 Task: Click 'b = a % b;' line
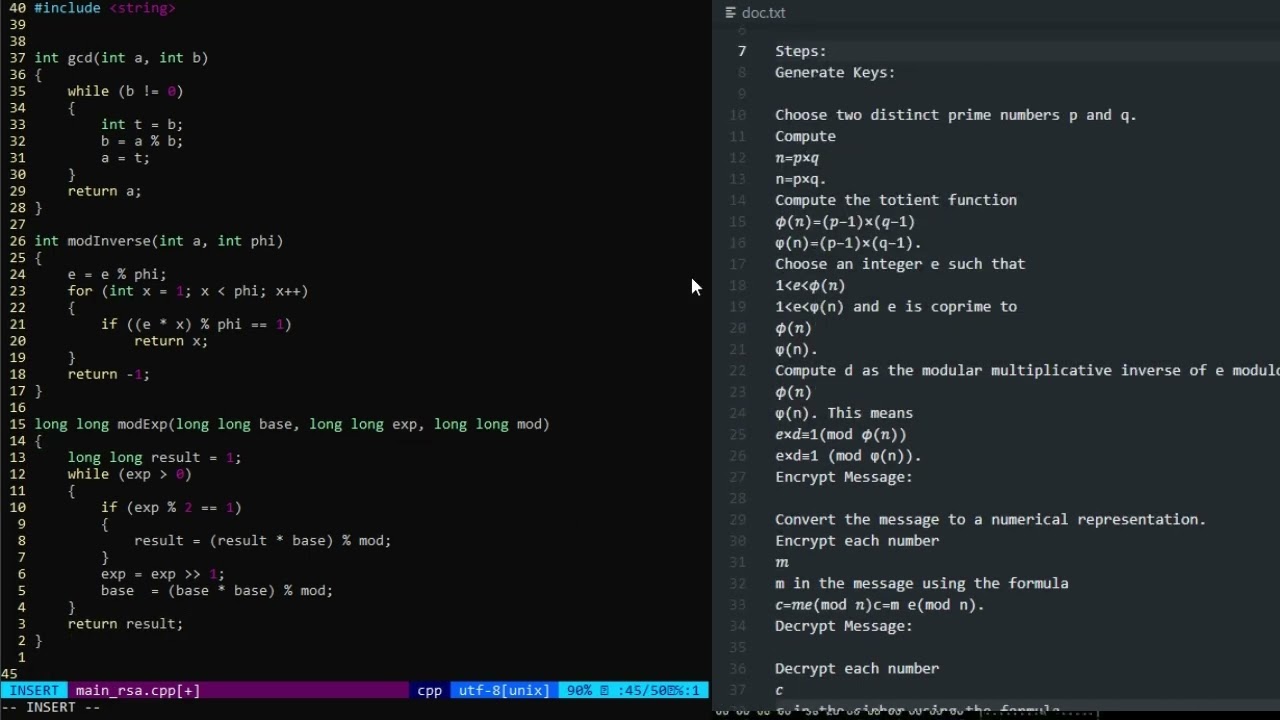142,141
